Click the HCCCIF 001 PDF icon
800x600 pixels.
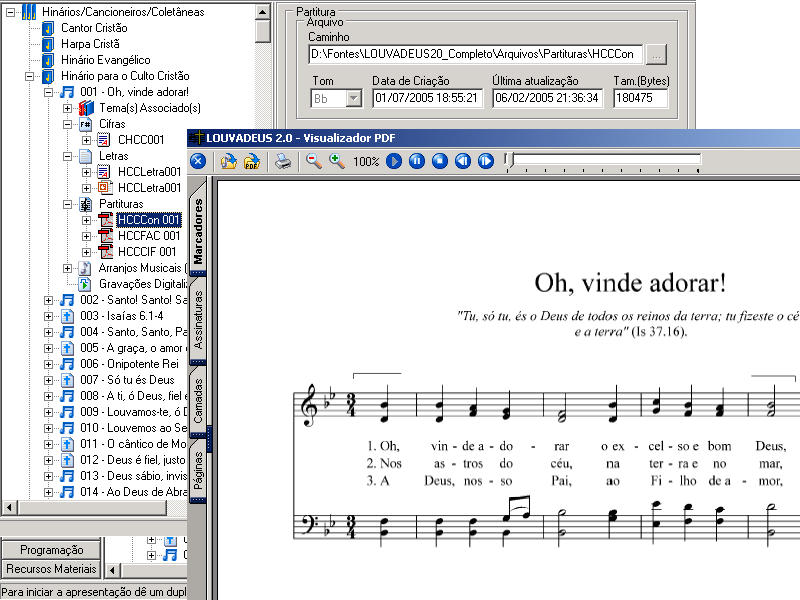106,252
